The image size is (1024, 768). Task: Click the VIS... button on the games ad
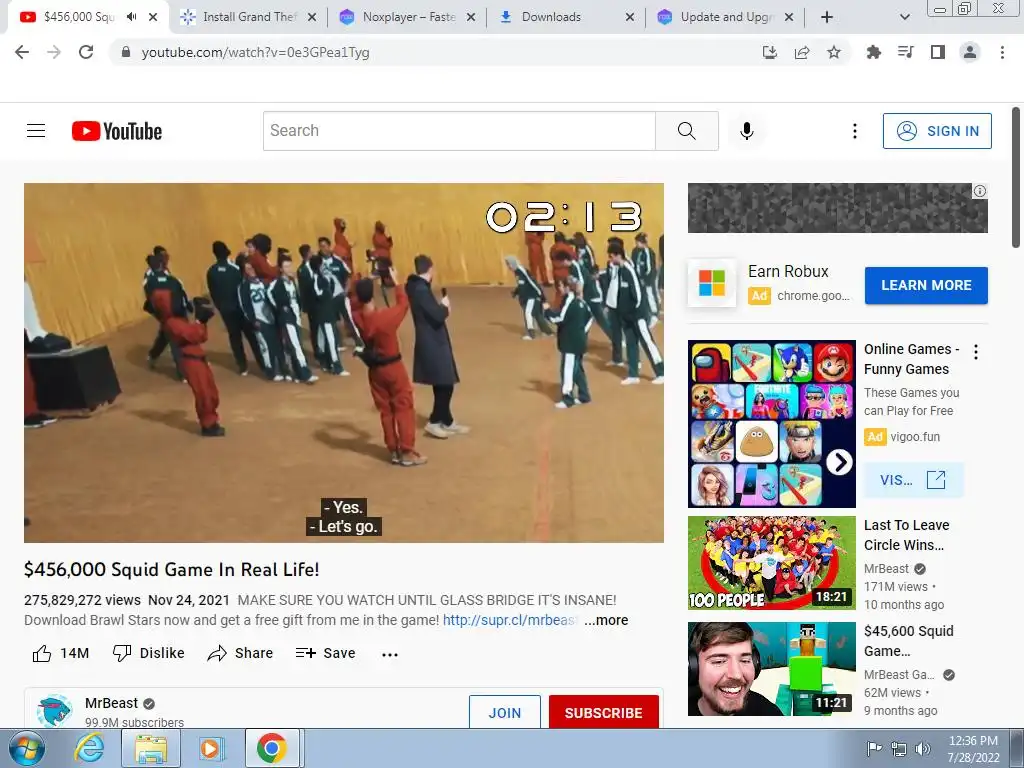pyautogui.click(x=913, y=480)
